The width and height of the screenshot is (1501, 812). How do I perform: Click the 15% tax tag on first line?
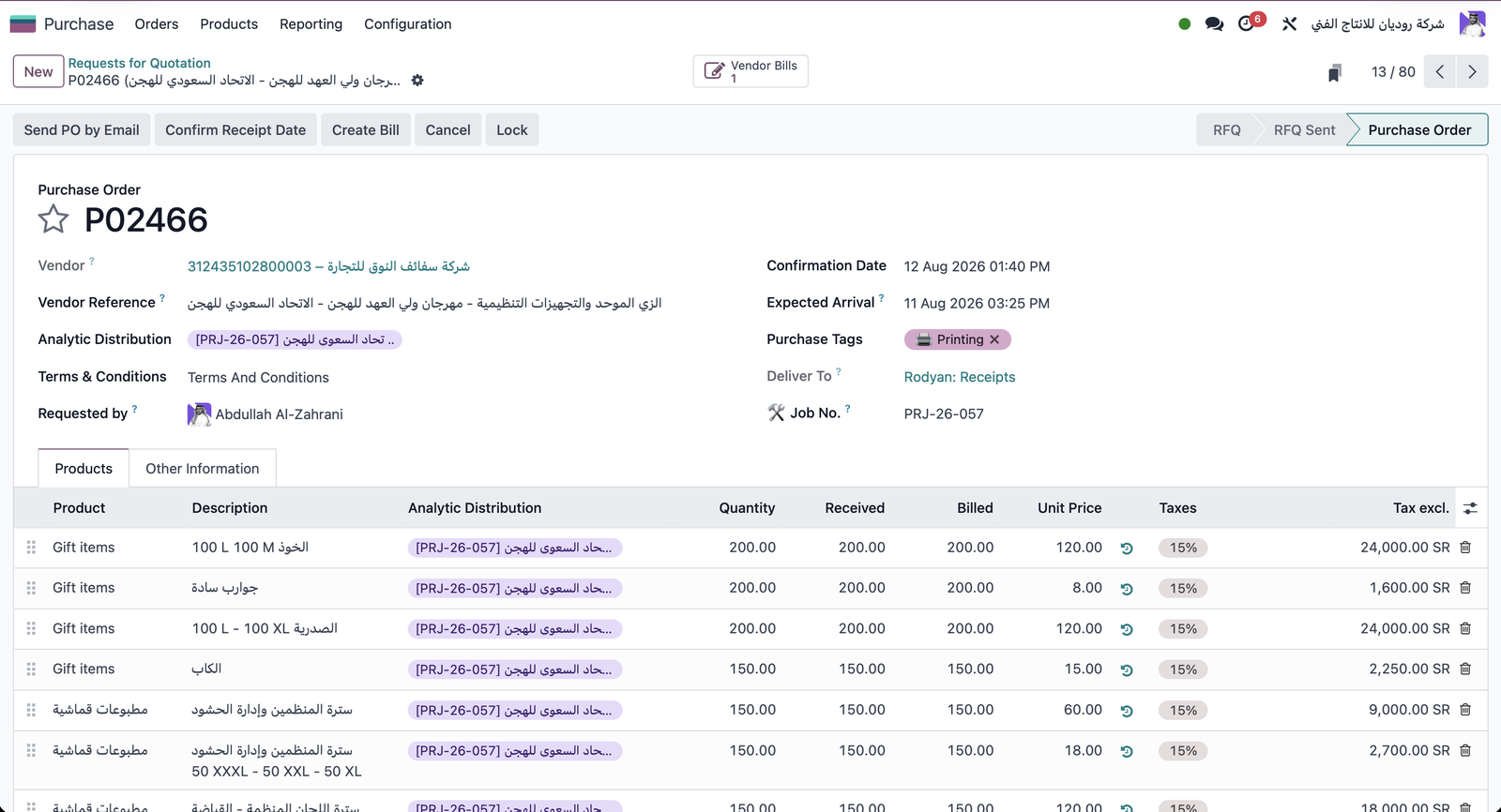(1183, 548)
